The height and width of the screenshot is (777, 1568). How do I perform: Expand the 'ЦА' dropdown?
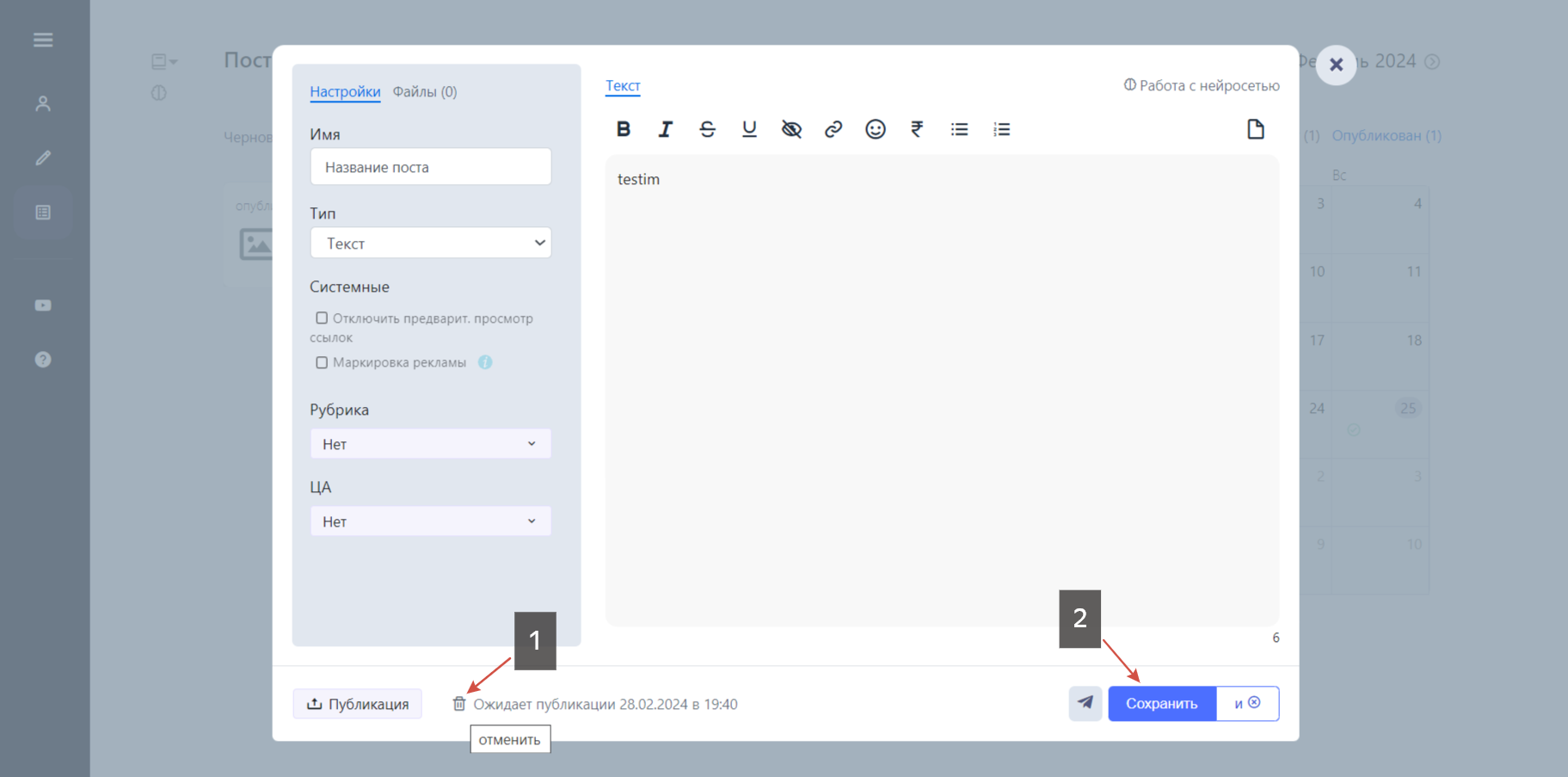point(430,521)
